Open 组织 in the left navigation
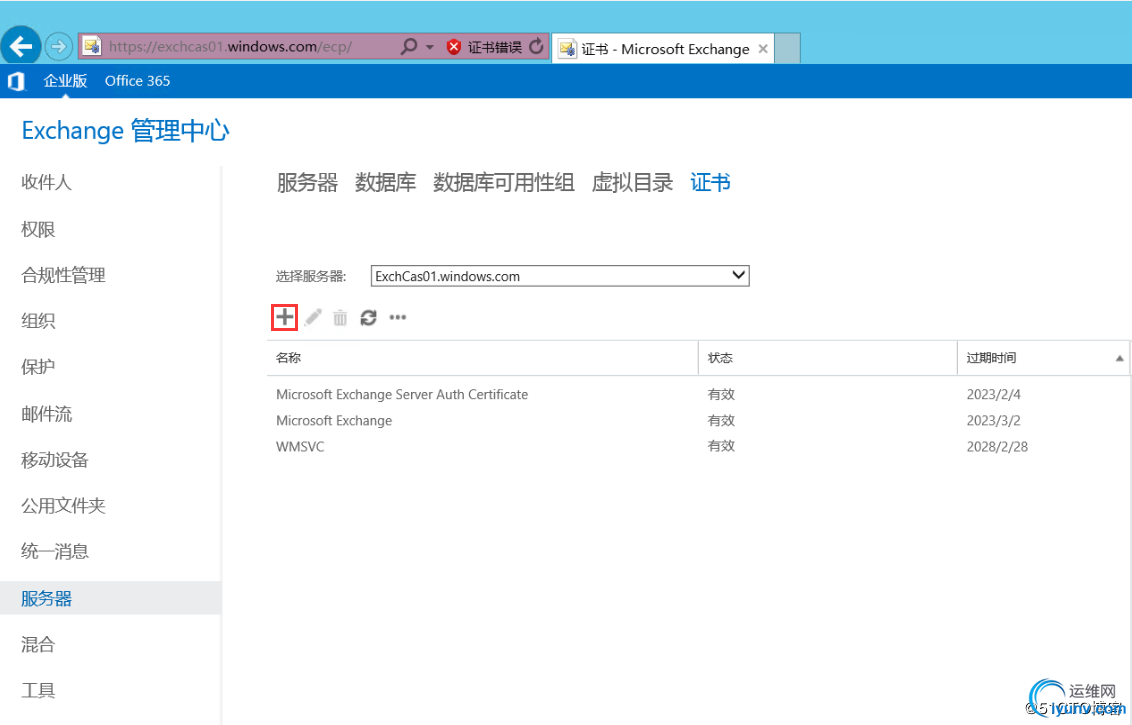The image size is (1132, 725). click(38, 321)
